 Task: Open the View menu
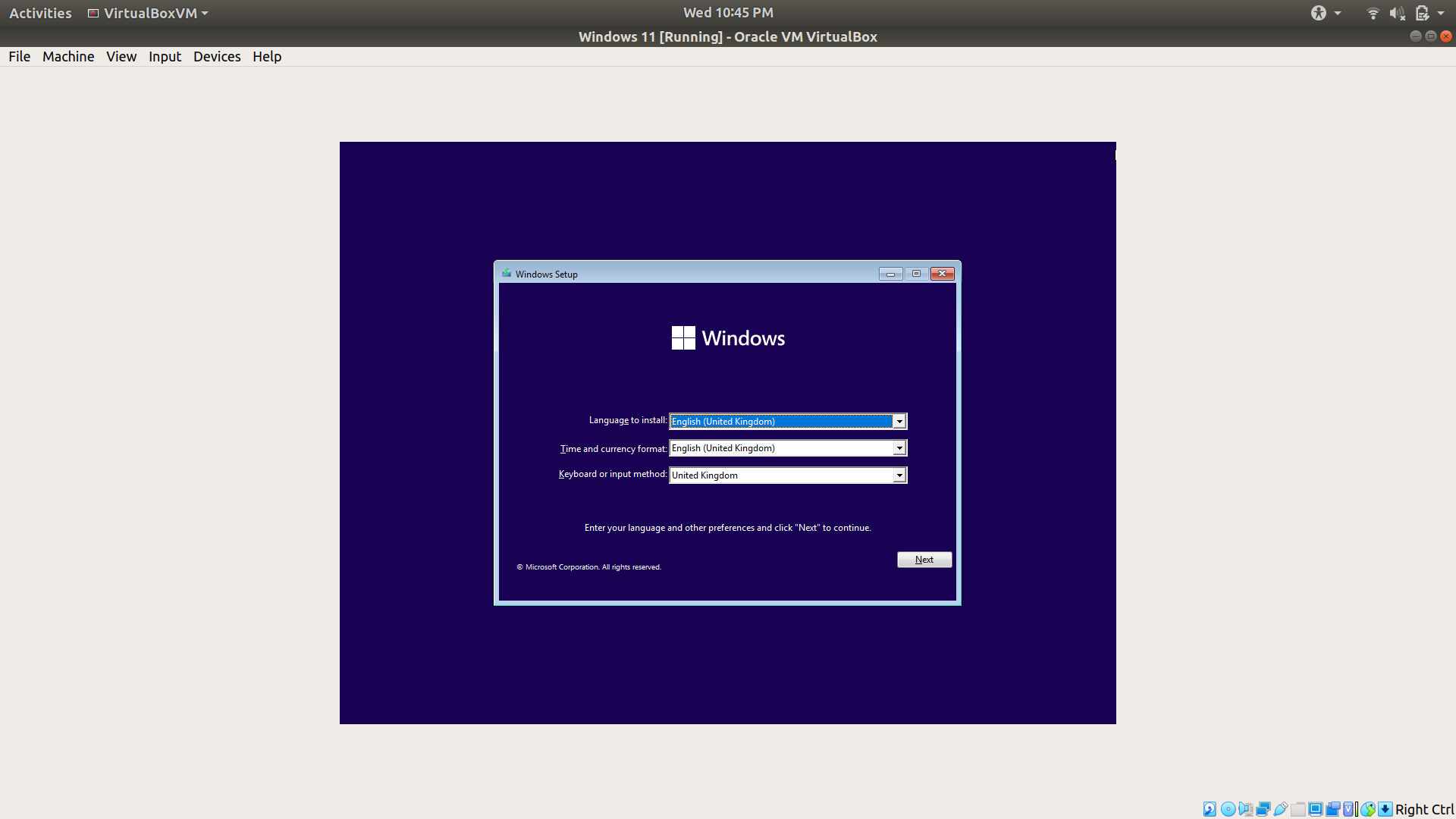click(x=121, y=57)
